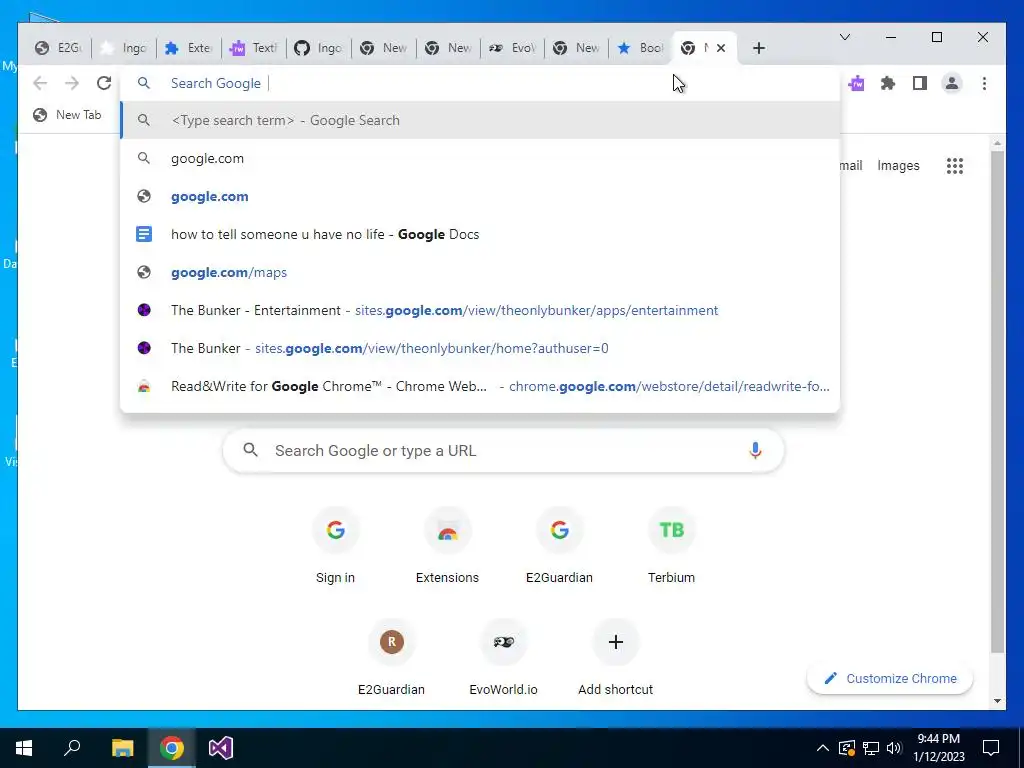Screen dimensions: 1024x768
Task: Open the Extensions puzzle-piece menu
Action: point(888,83)
